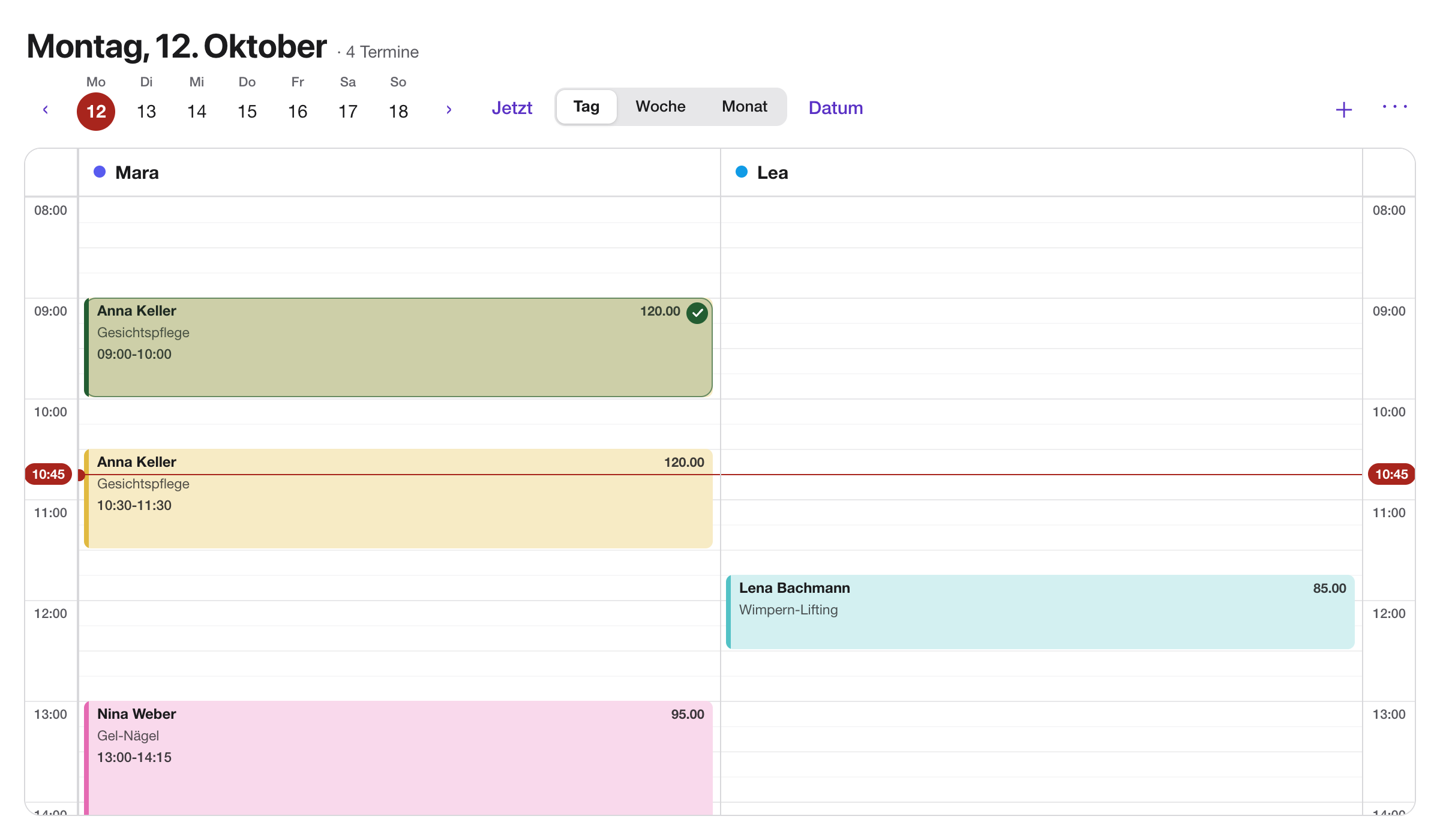Image resolution: width=1440 pixels, height=840 pixels.
Task: Switch to the Monat view
Action: pyautogui.click(x=745, y=107)
